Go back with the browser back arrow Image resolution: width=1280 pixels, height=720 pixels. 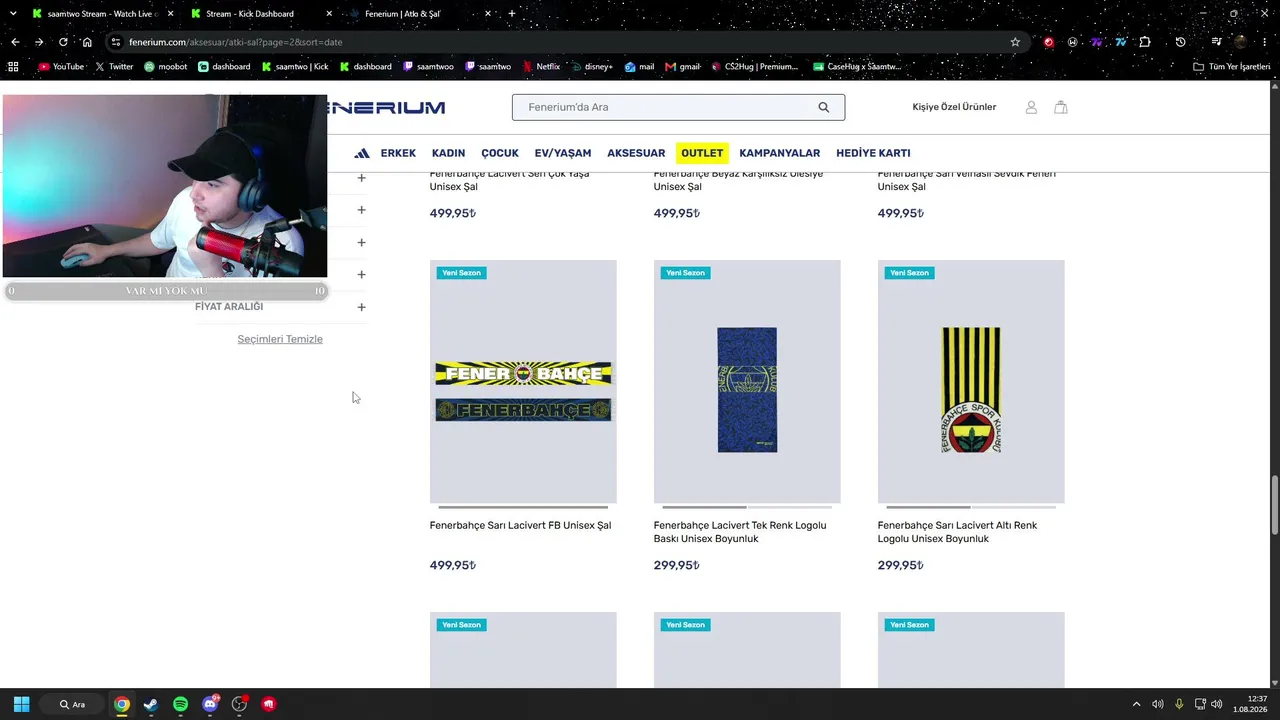(x=15, y=42)
